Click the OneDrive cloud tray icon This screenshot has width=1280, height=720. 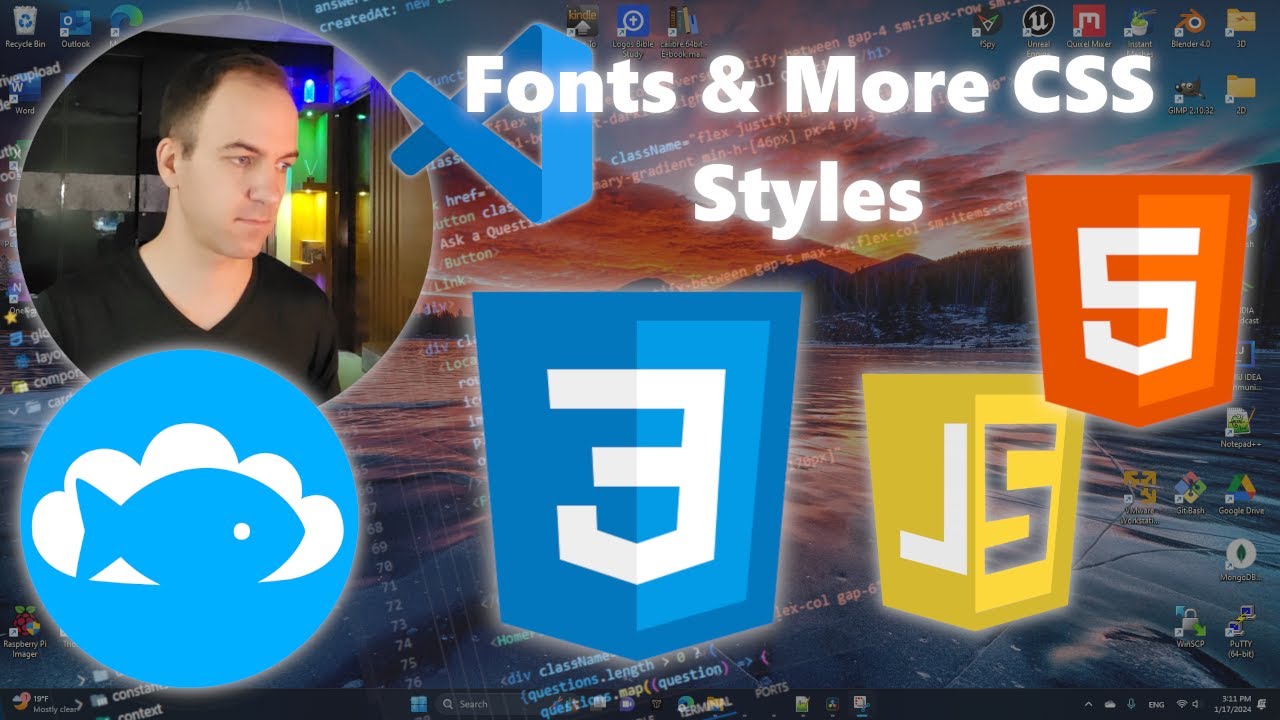tap(1109, 703)
